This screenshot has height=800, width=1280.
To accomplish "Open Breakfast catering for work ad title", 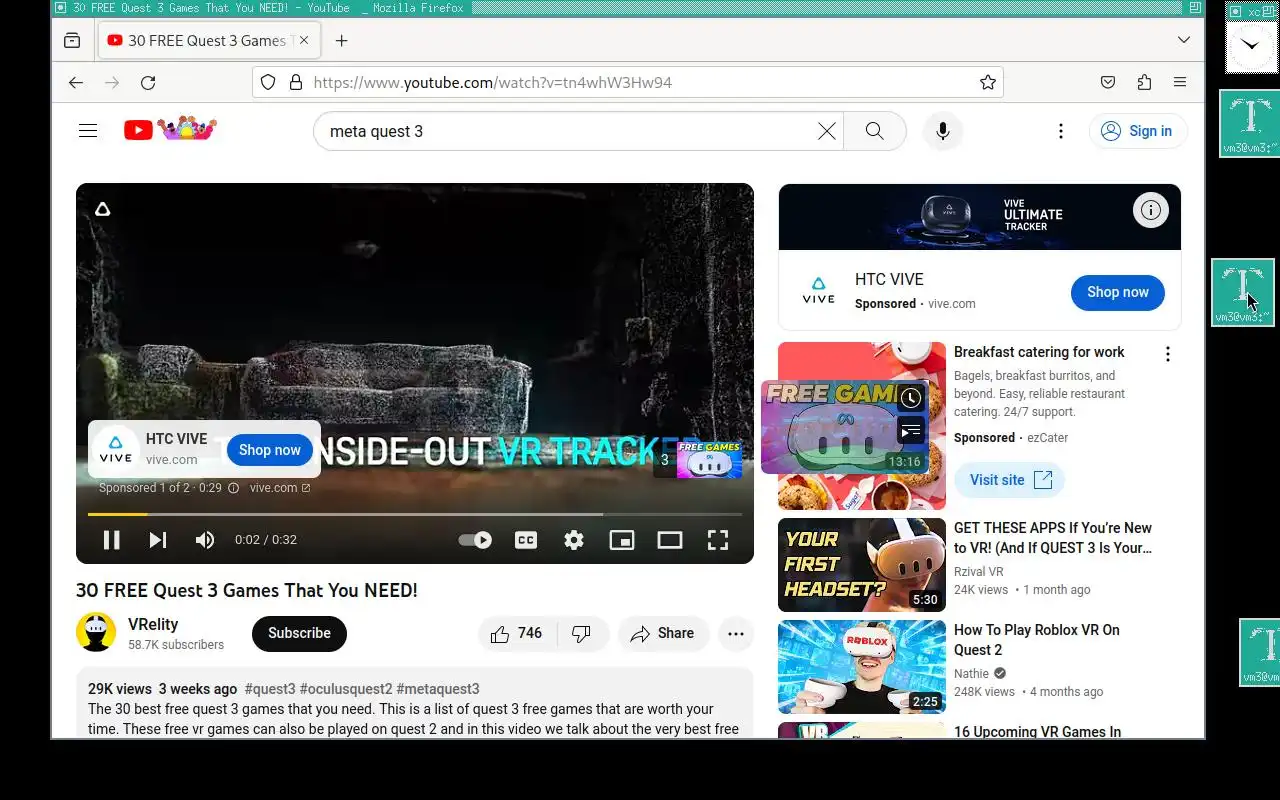I will tap(1039, 352).
